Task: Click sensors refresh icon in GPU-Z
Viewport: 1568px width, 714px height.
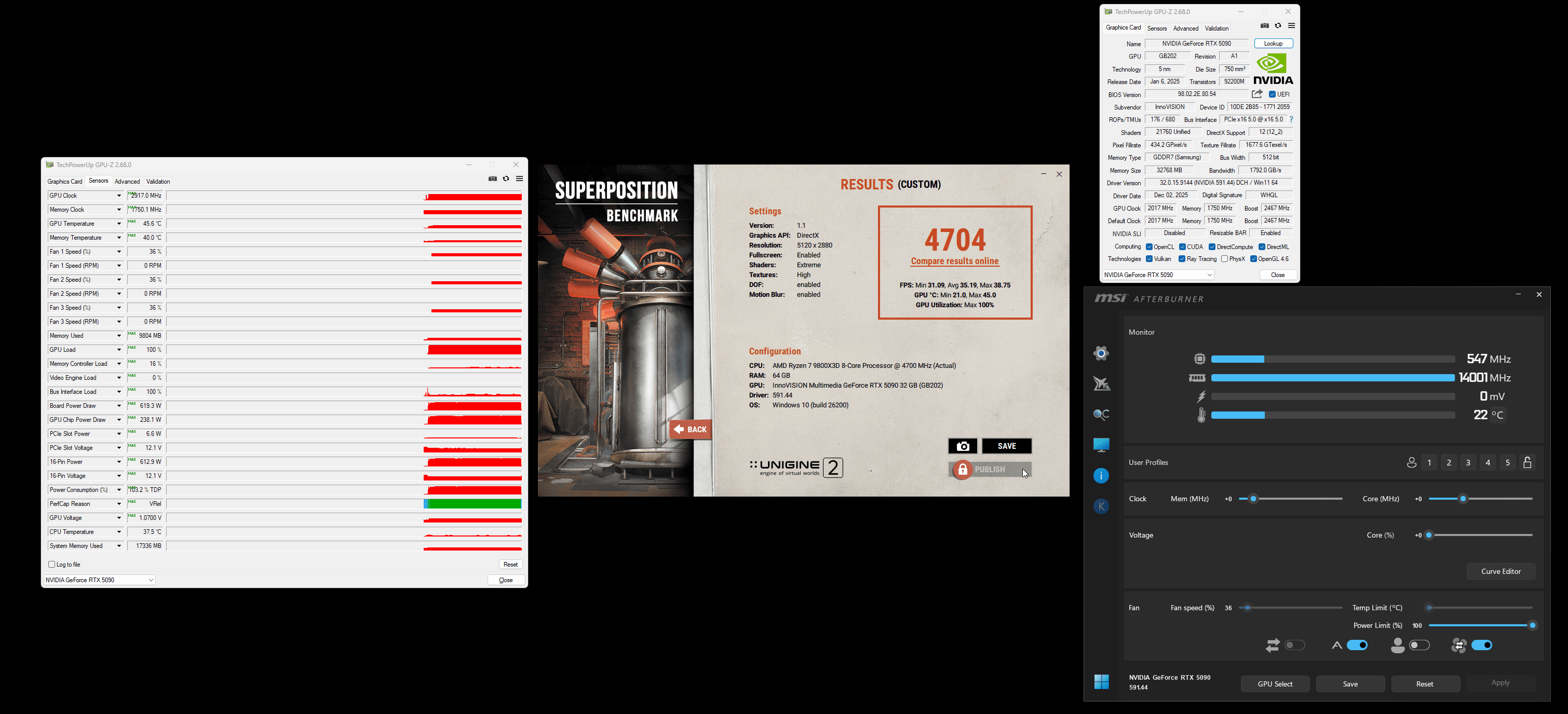Action: tap(506, 179)
